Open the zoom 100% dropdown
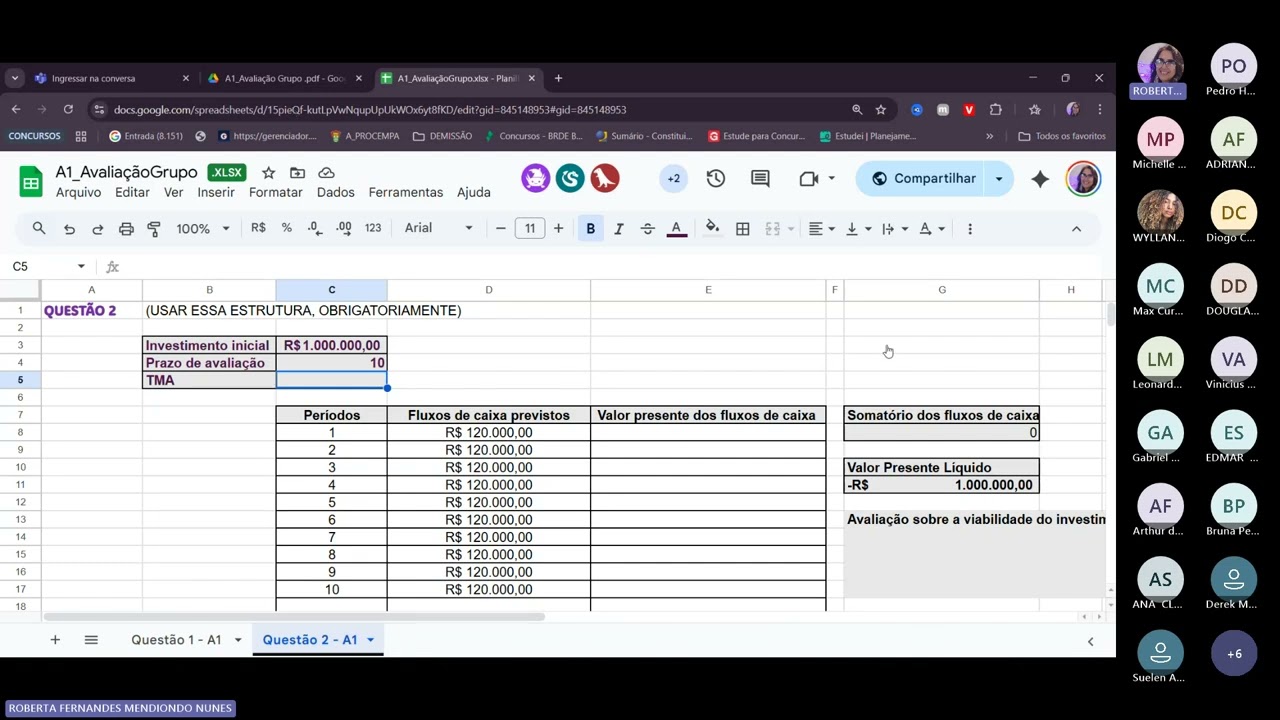Viewport: 1280px width, 720px height. (203, 229)
